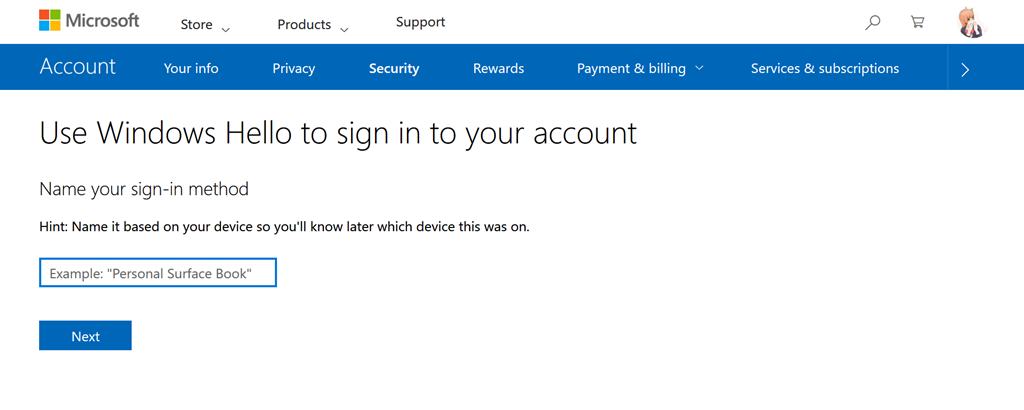Open the shopping cart icon
Image resolution: width=1024 pixels, height=410 pixels.
(917, 22)
